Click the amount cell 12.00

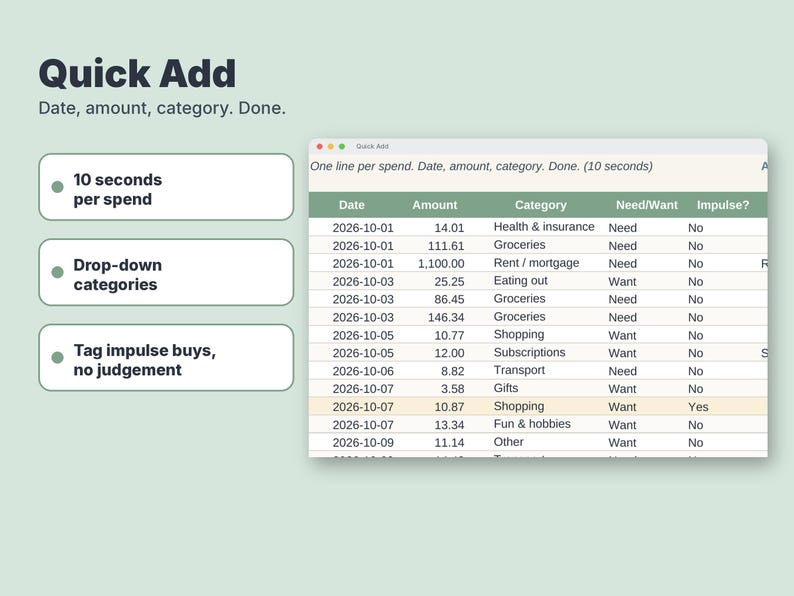[x=449, y=353]
